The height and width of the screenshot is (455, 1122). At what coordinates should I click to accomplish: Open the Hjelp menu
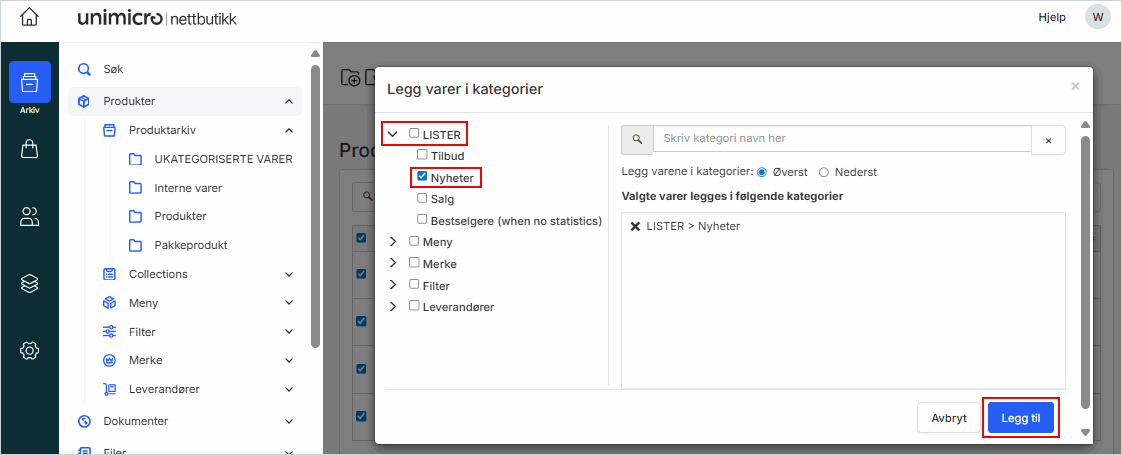1052,18
